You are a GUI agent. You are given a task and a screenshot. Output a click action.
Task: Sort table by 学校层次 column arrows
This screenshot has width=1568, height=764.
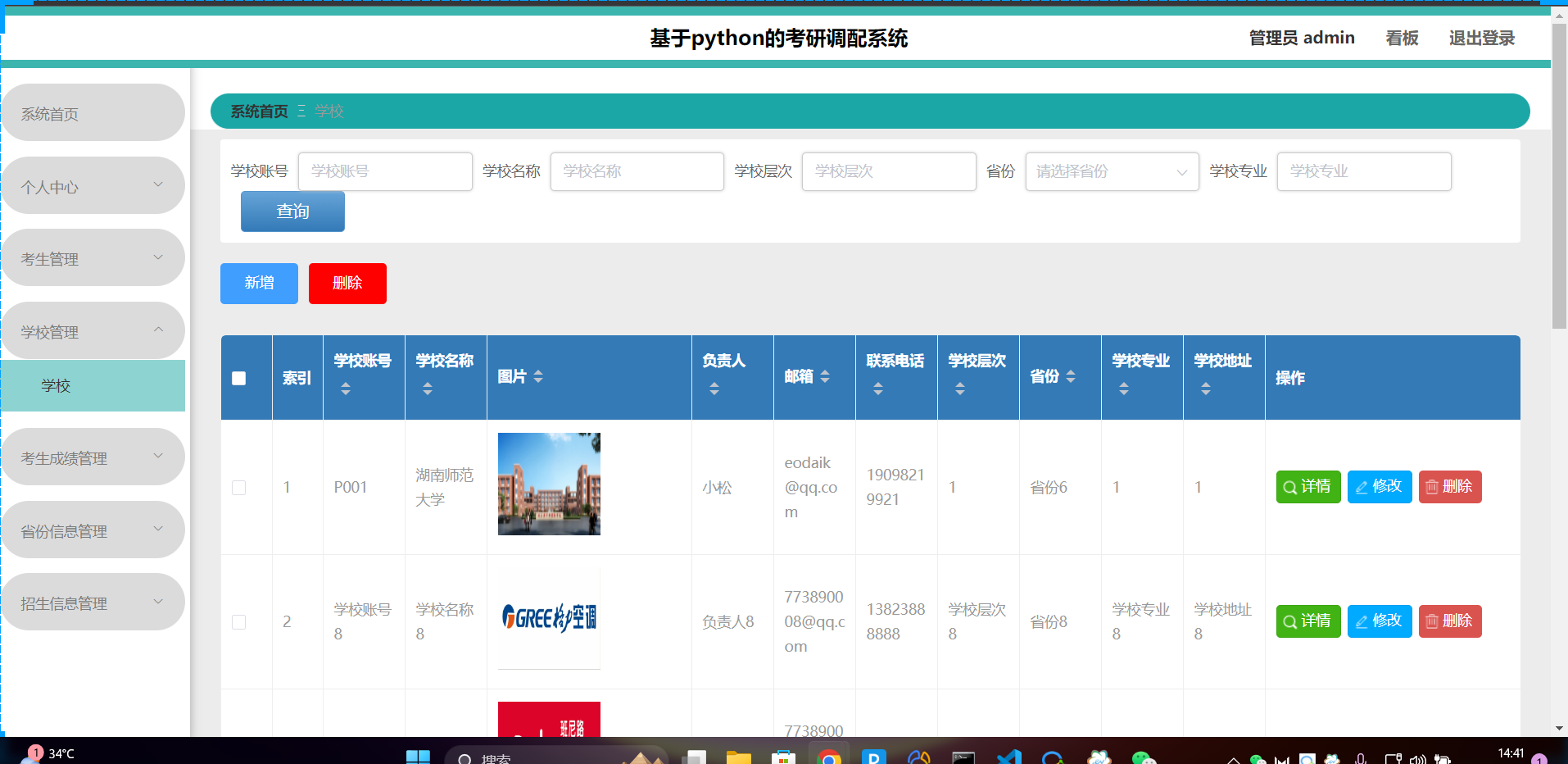[x=960, y=389]
